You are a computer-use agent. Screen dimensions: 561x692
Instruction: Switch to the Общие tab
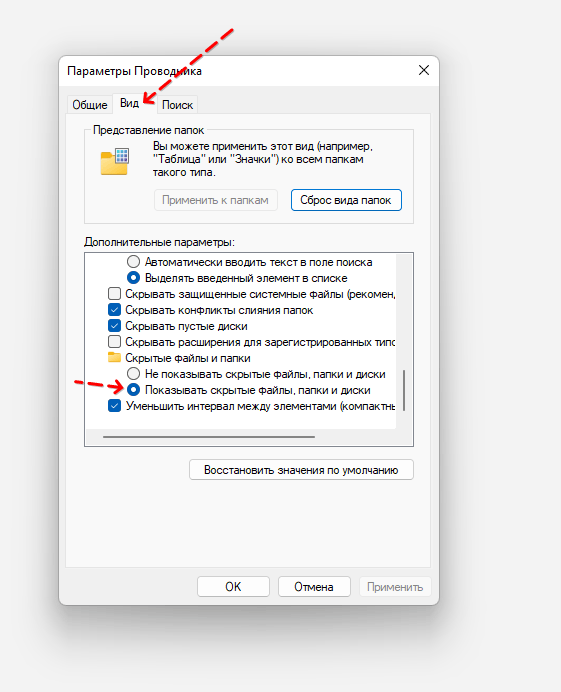click(x=90, y=105)
